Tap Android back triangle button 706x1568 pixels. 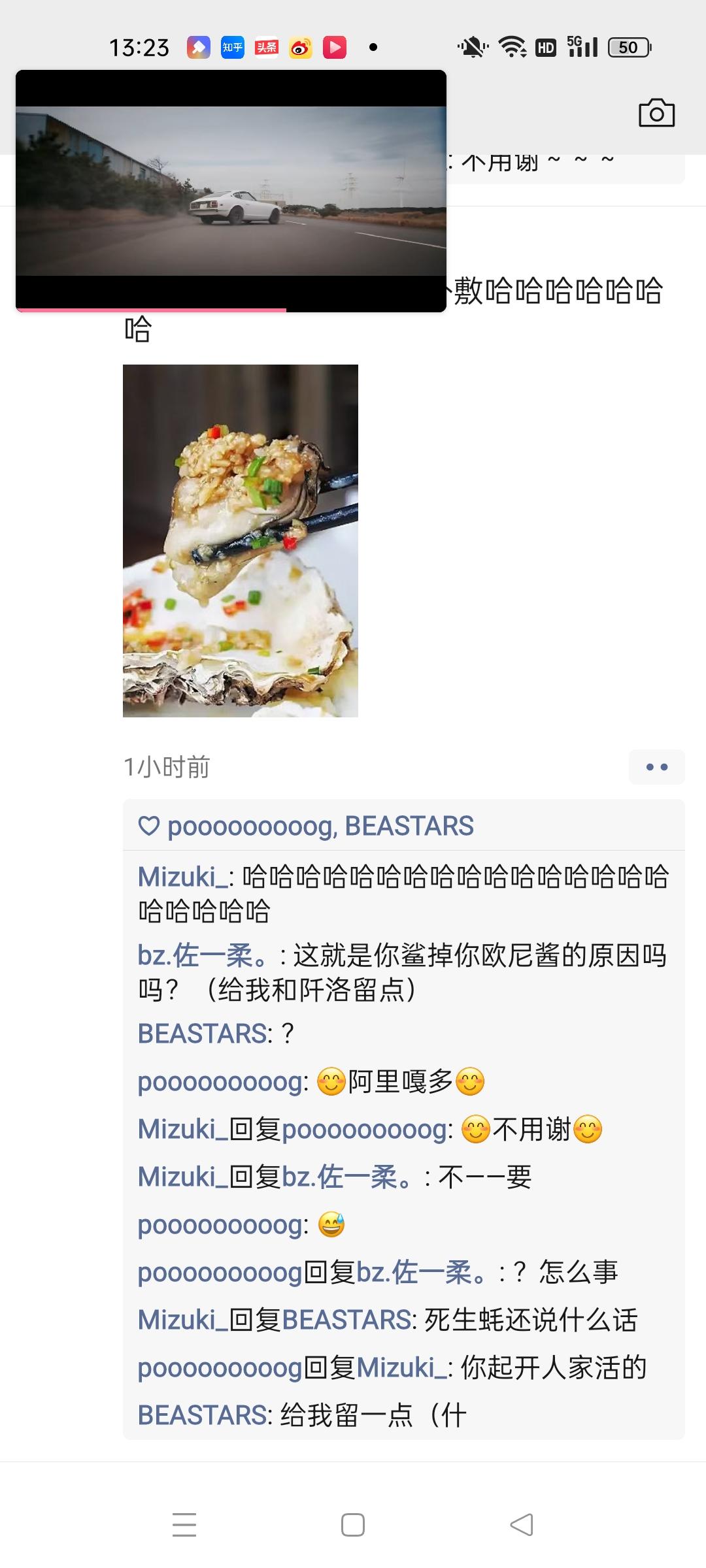point(522,1525)
